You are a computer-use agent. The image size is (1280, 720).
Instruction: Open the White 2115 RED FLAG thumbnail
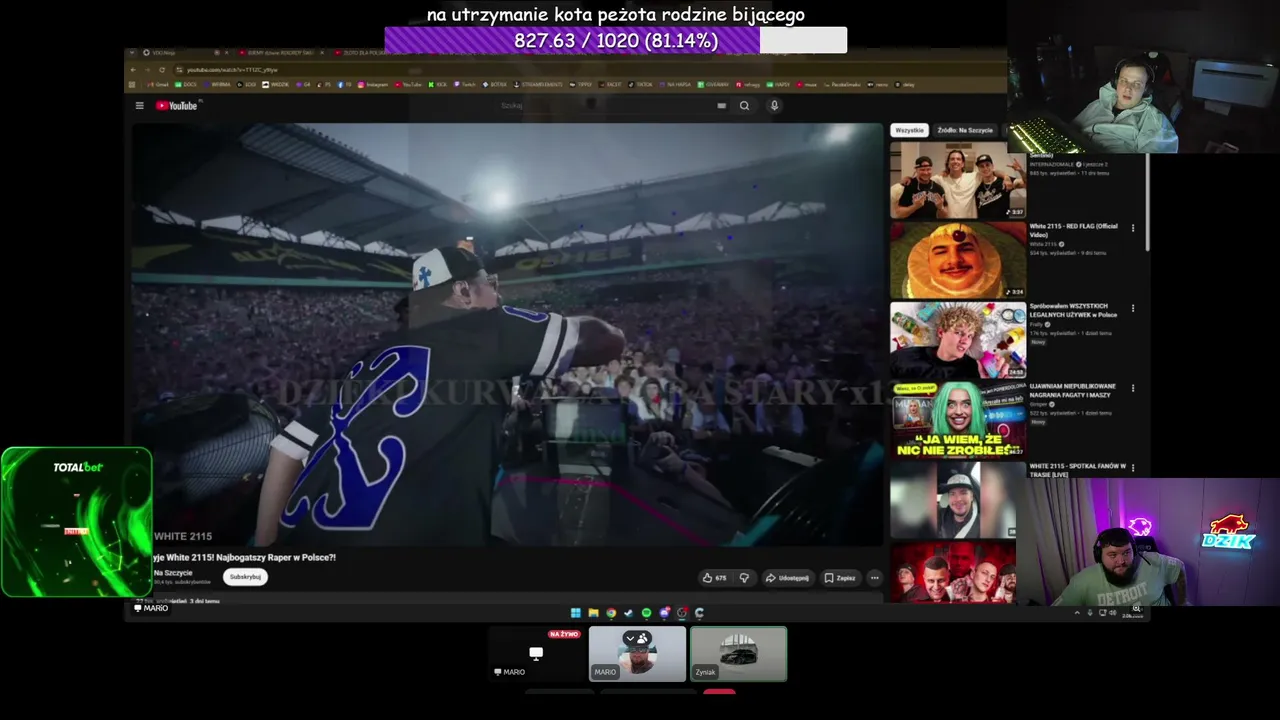(x=958, y=260)
